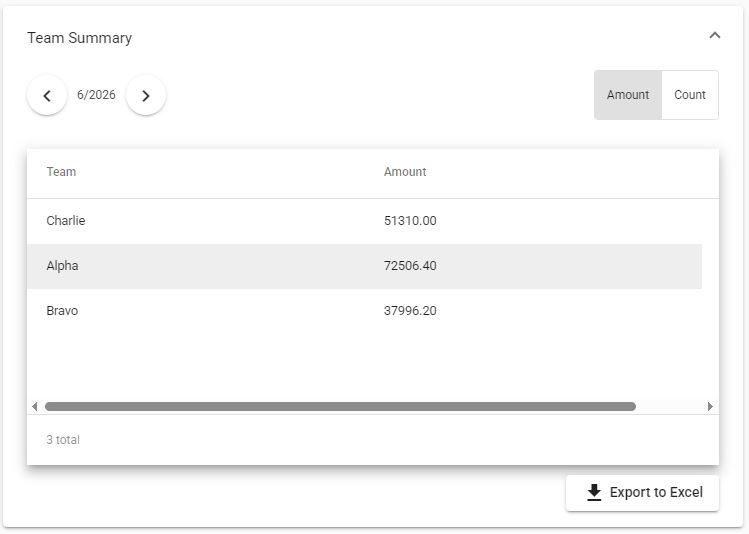749x534 pixels.
Task: Go to previous month with left chevron
Action: coord(47,95)
